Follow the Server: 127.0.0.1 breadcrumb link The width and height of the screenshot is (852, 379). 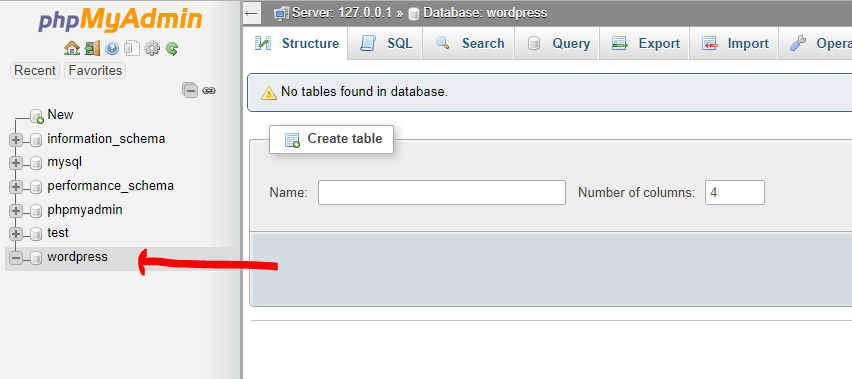342,12
